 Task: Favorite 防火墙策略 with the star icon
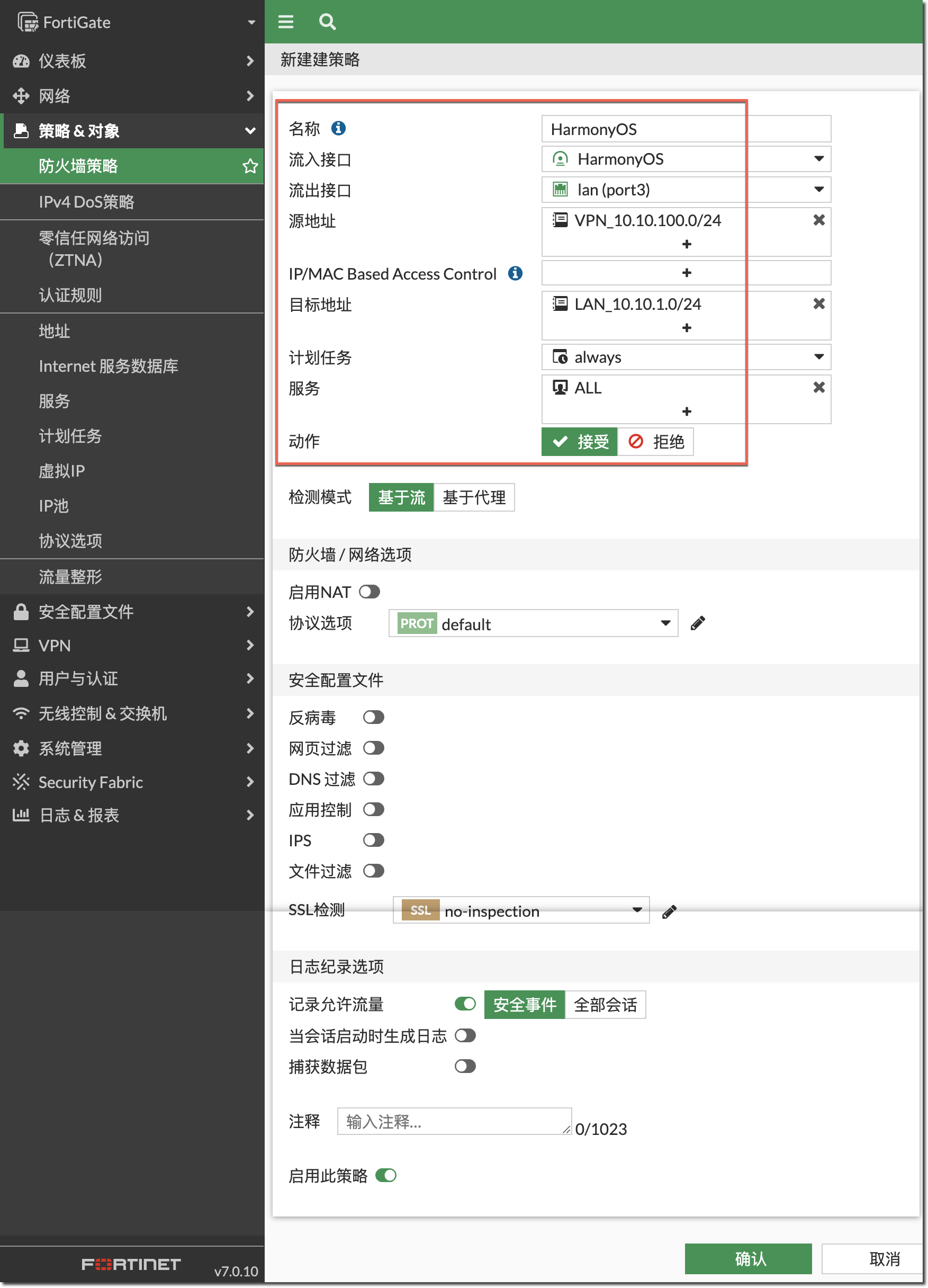(250, 166)
